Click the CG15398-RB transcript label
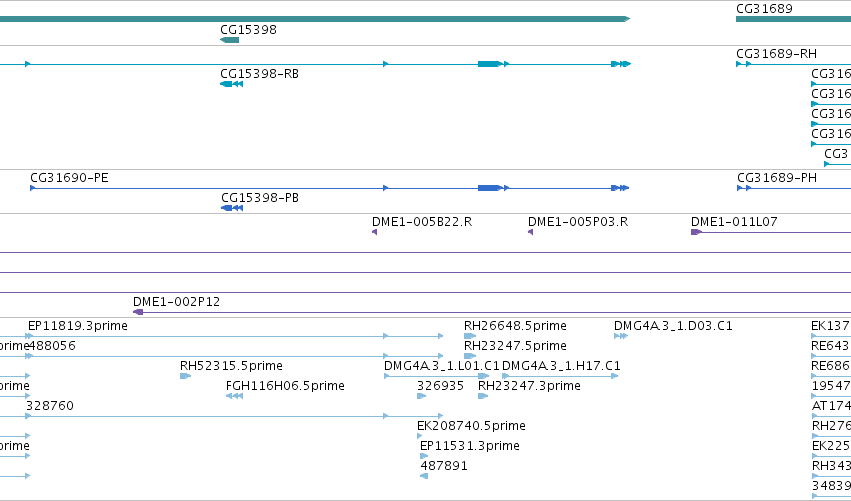The width and height of the screenshot is (851, 501). tap(259, 74)
